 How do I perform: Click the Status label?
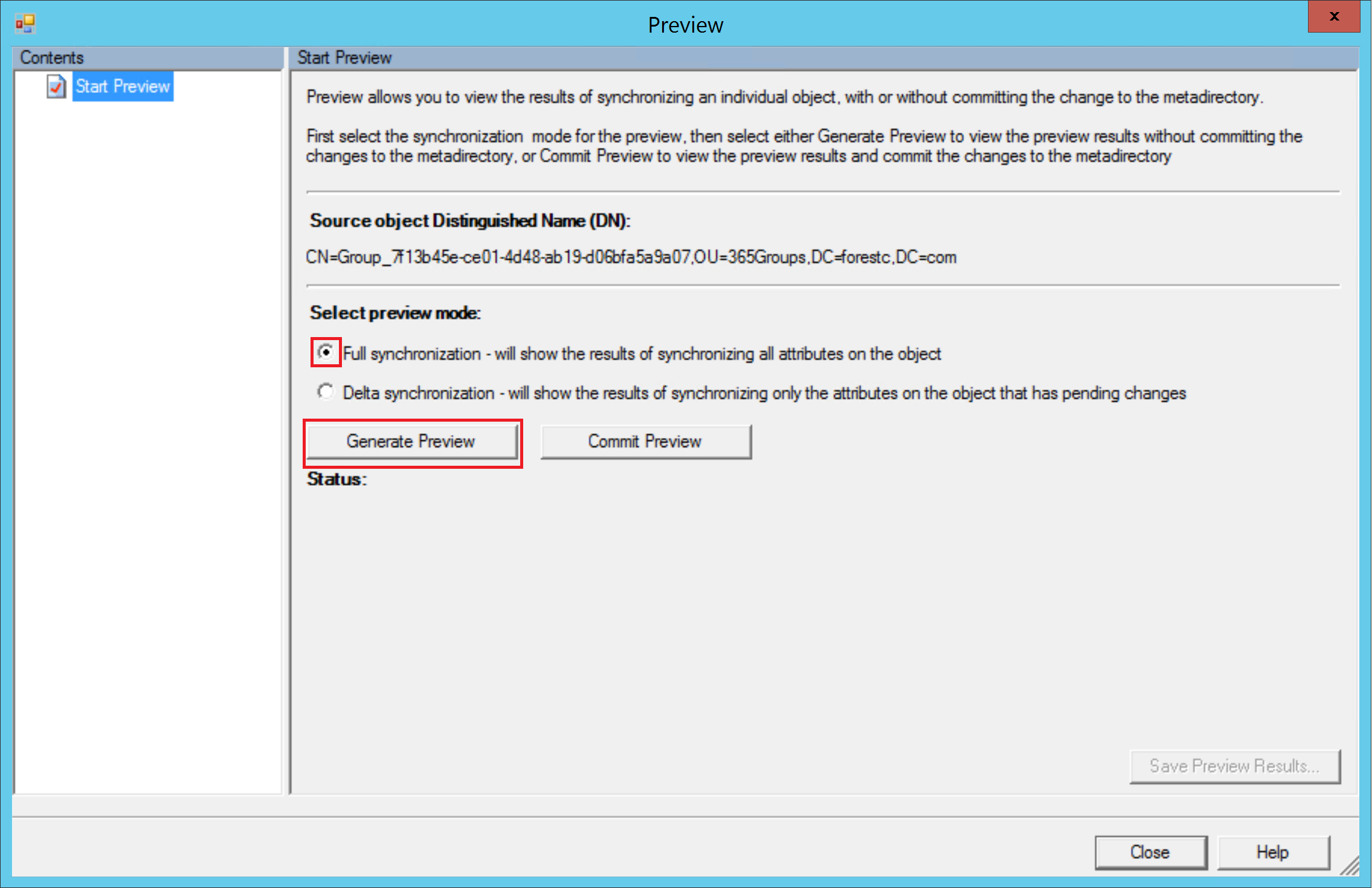tap(337, 479)
